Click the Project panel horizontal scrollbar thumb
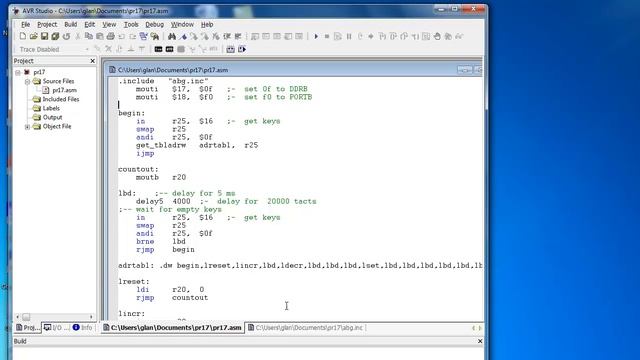Image resolution: width=640 pixels, height=360 pixels. click(26, 317)
